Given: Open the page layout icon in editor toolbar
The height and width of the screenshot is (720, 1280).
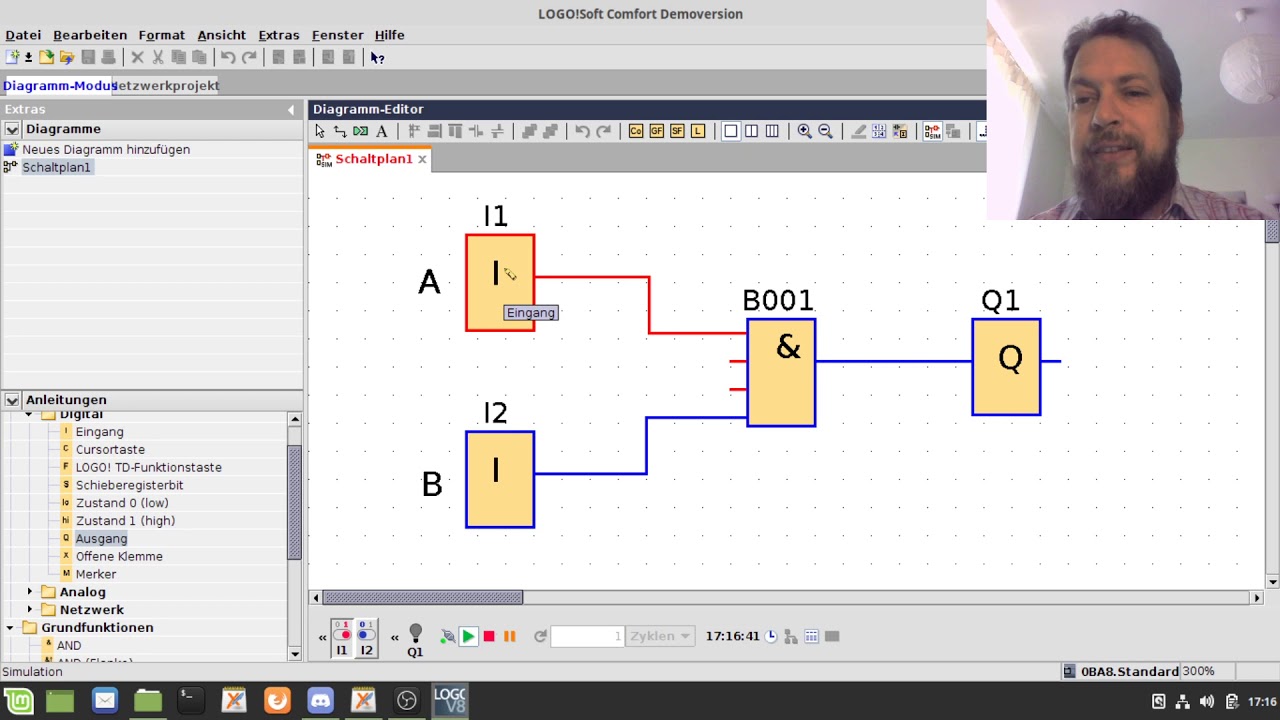Looking at the screenshot, I should [x=879, y=131].
